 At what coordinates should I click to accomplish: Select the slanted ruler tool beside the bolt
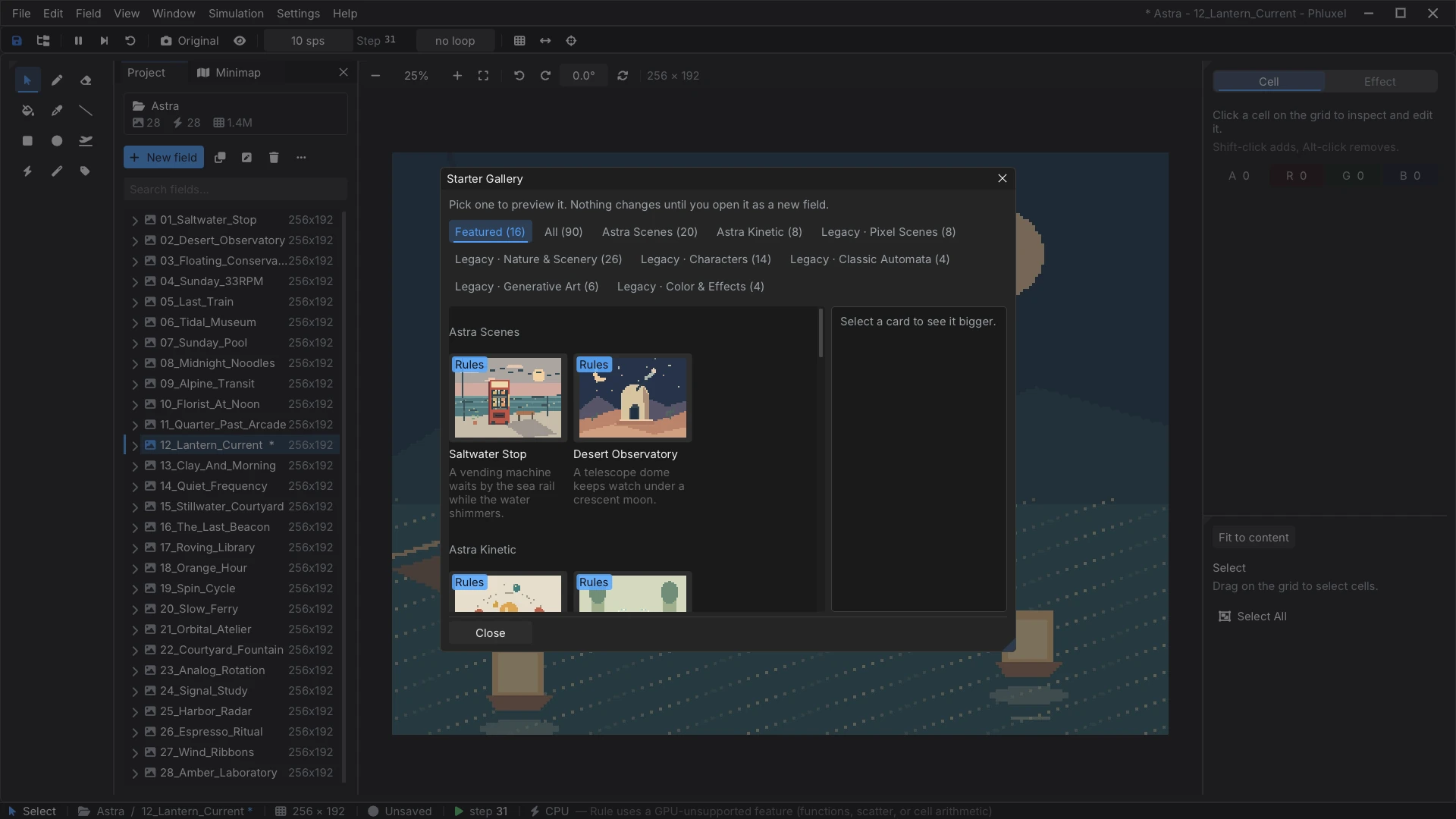point(57,171)
